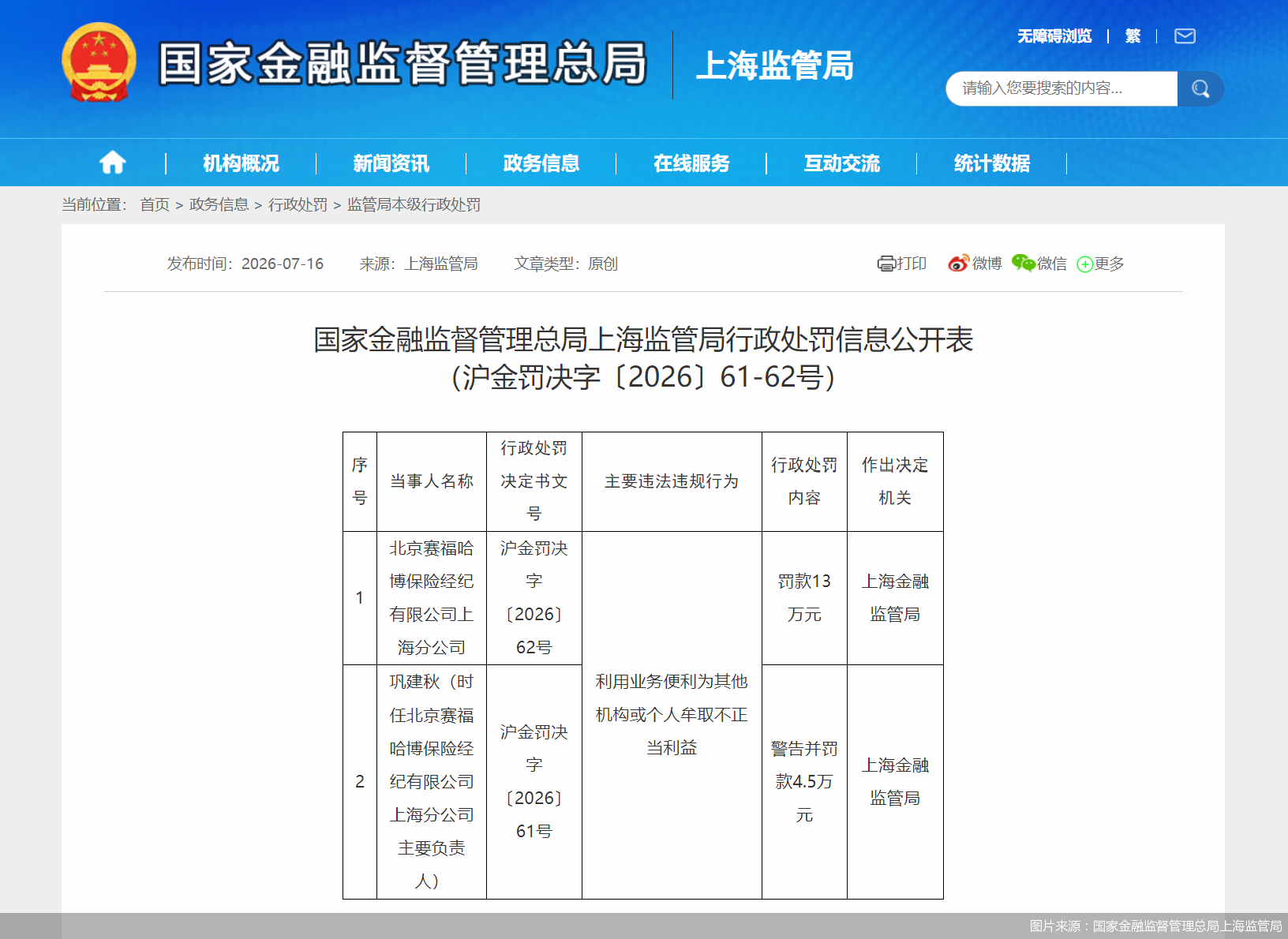This screenshot has width=1288, height=939.
Task: Click the article main title heading
Action: tap(643, 340)
